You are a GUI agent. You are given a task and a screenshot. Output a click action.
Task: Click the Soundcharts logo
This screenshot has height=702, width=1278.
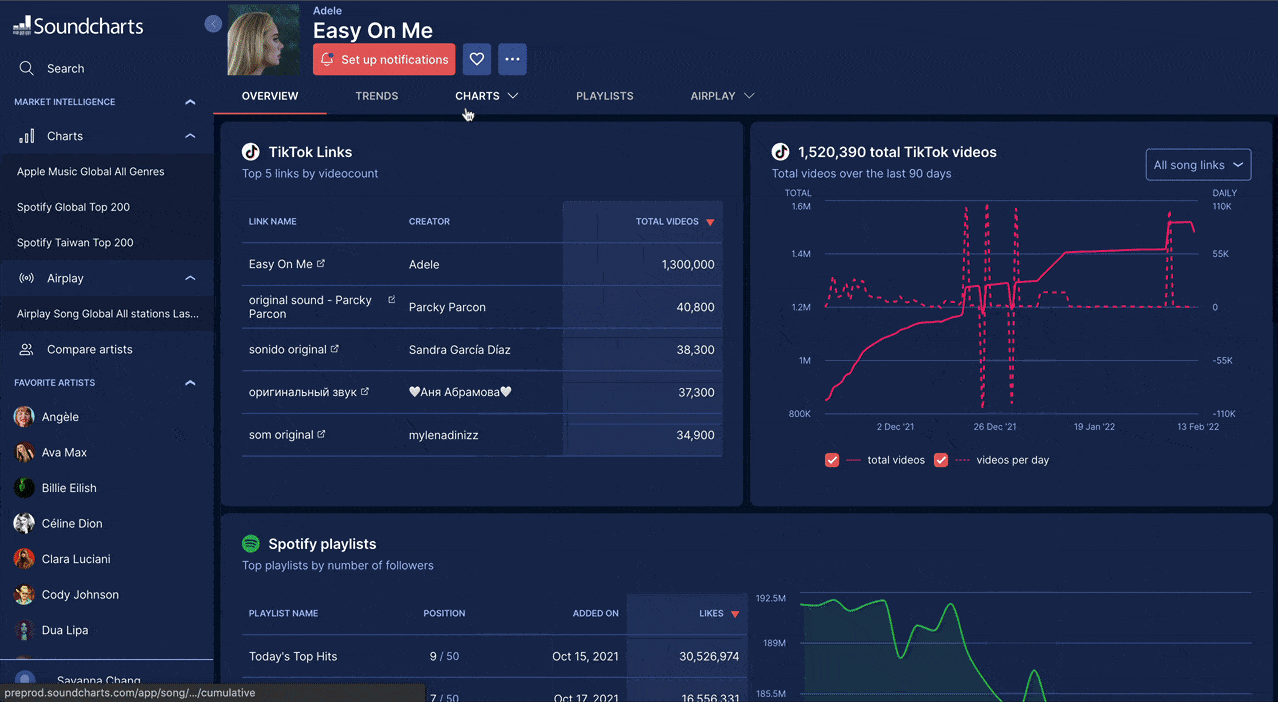78,26
